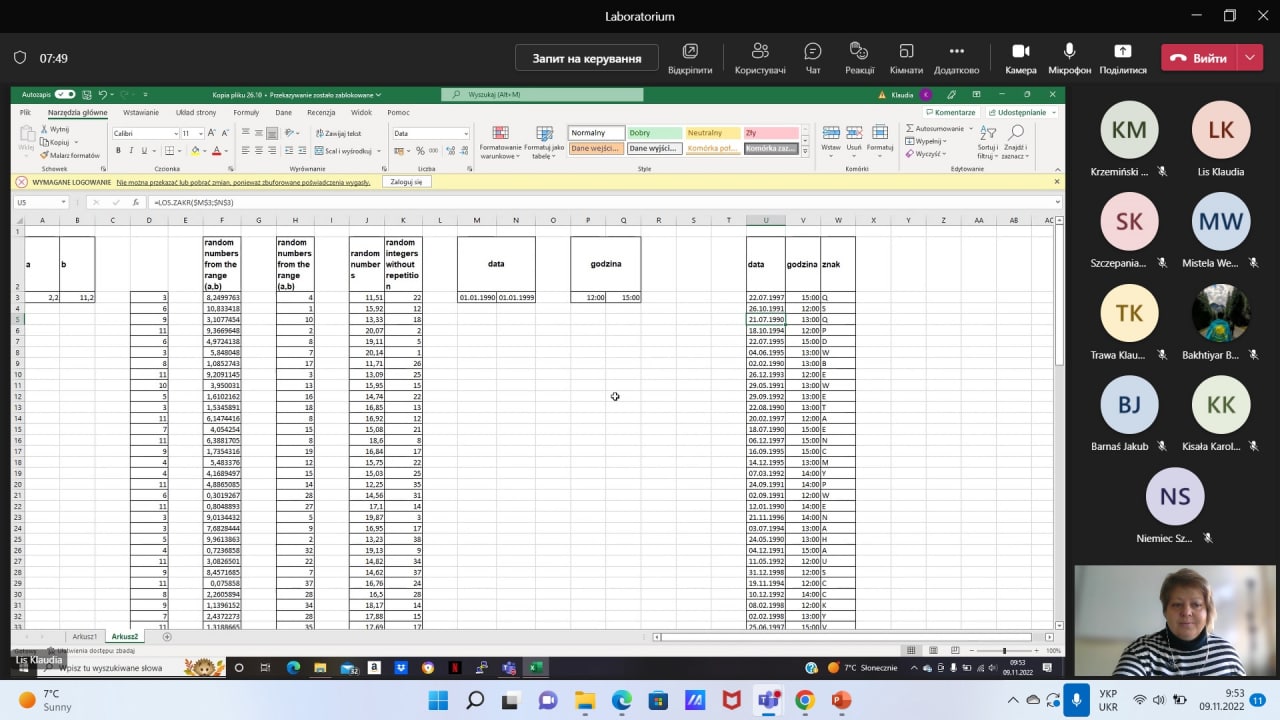Toggle the taskbar microphone mute button
Screen dimensions: 1280x720
(x=1076, y=700)
